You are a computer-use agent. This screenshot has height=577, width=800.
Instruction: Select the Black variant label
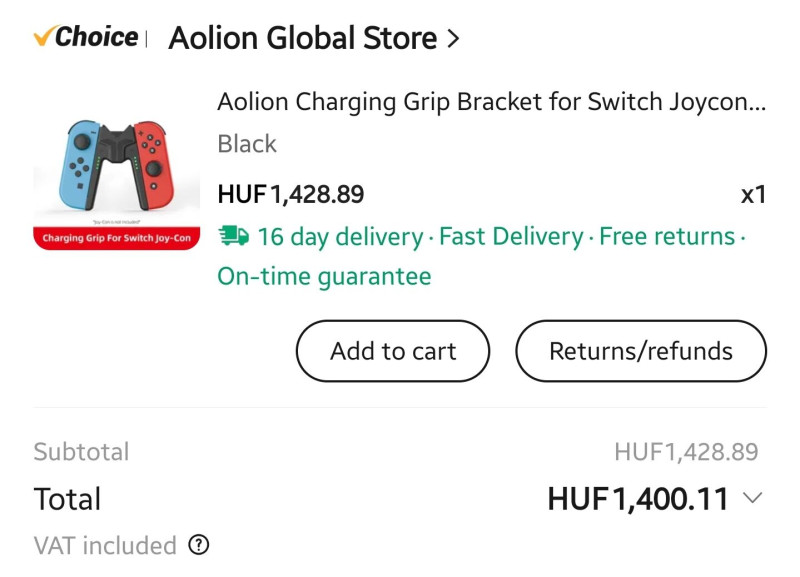[247, 144]
